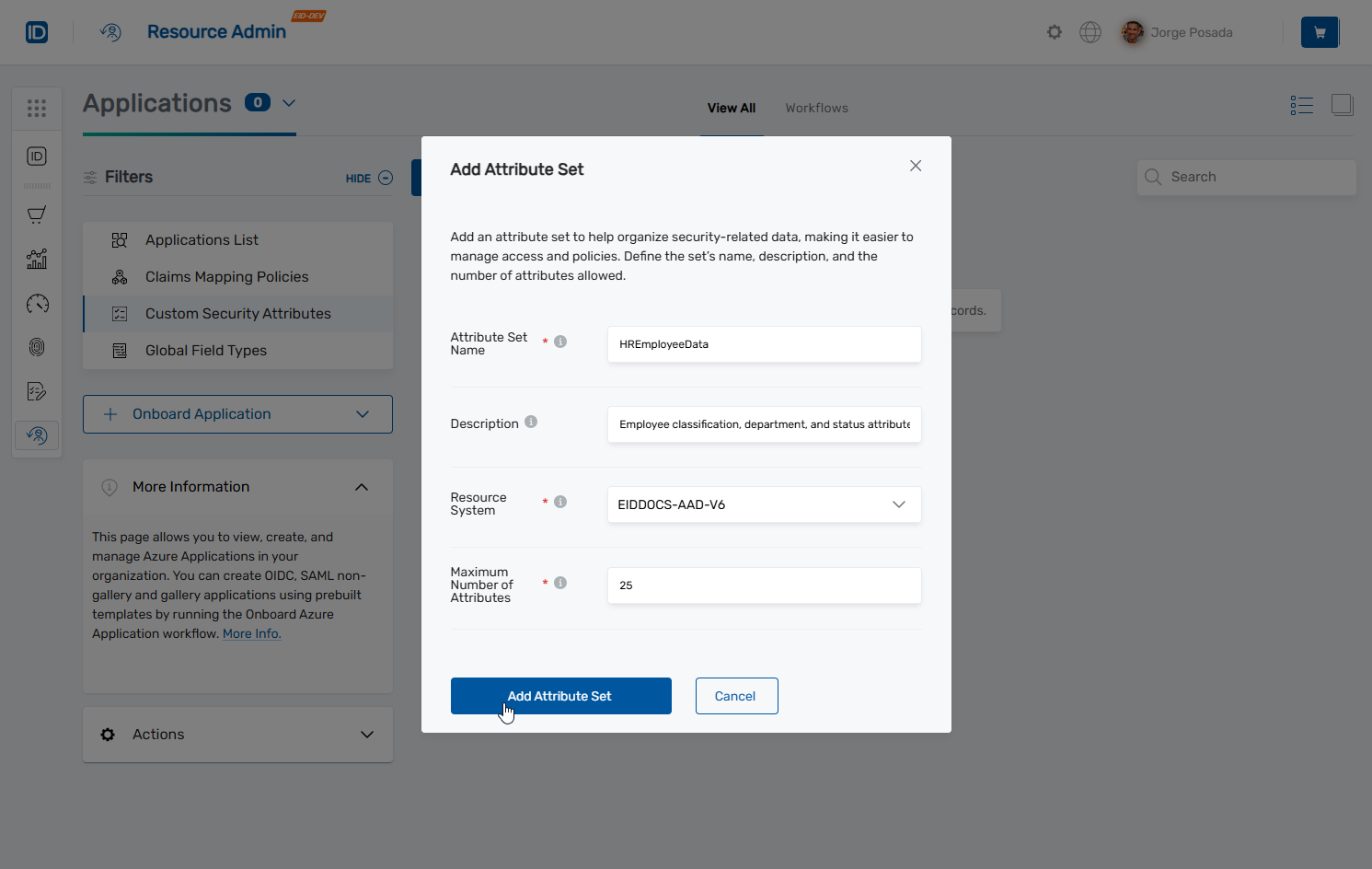Viewport: 1372px width, 869px height.
Task: Switch to list view layout
Action: point(1301,105)
